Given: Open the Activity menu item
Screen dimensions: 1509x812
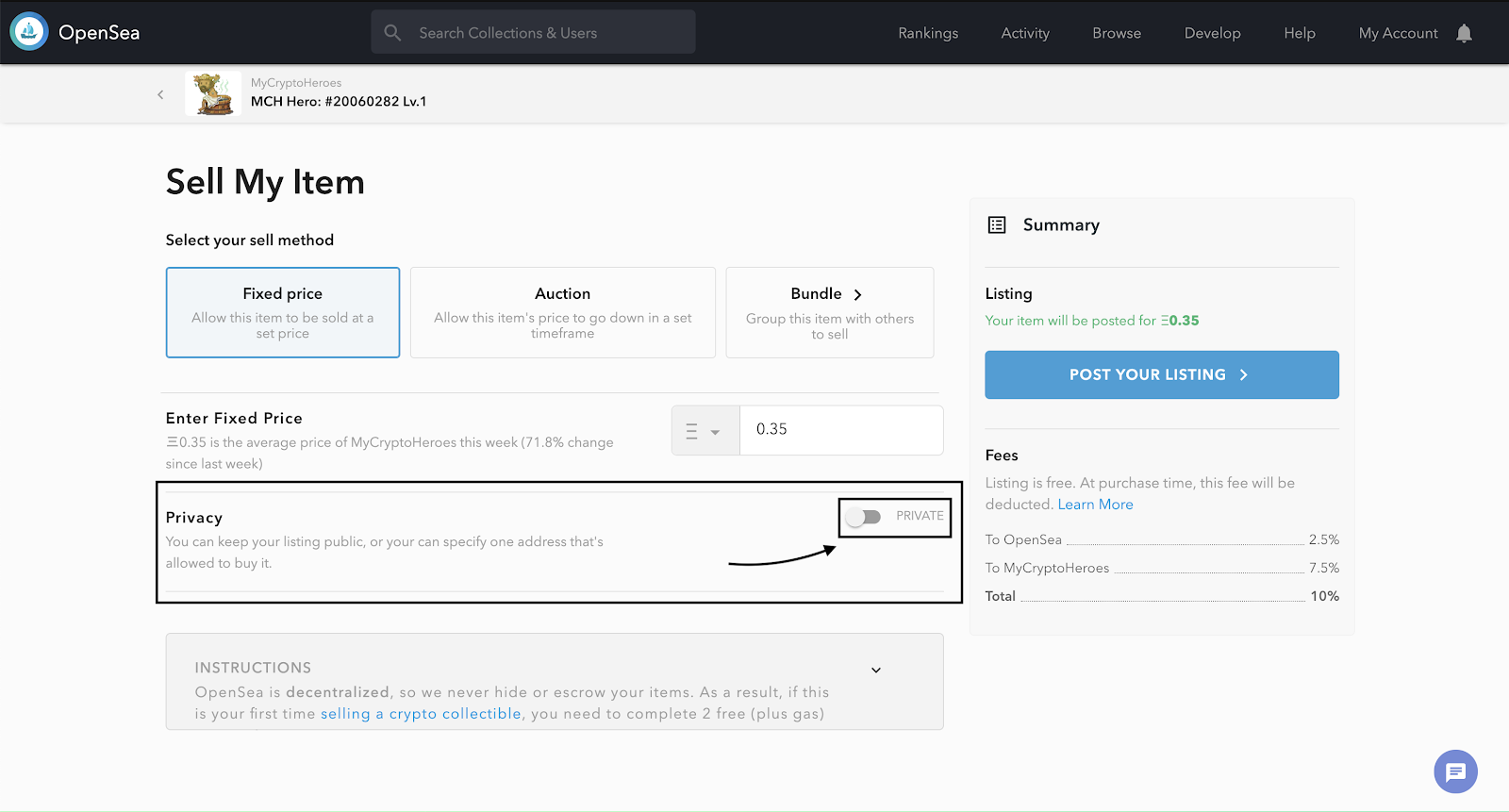Looking at the screenshot, I should pyautogui.click(x=1025, y=33).
